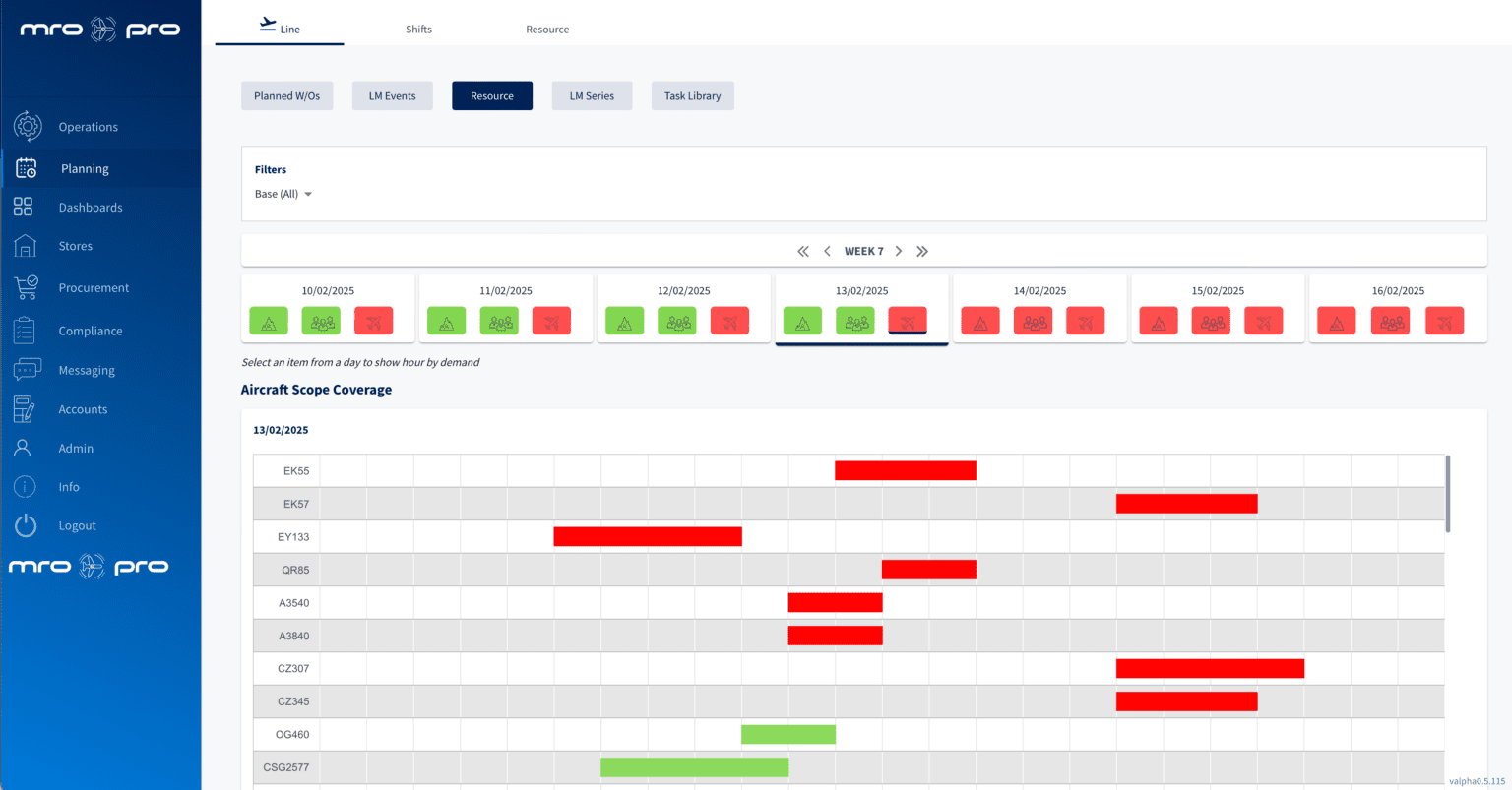This screenshot has height=790, width=1512.
Task: Click the Logout power icon
Action: click(26, 525)
